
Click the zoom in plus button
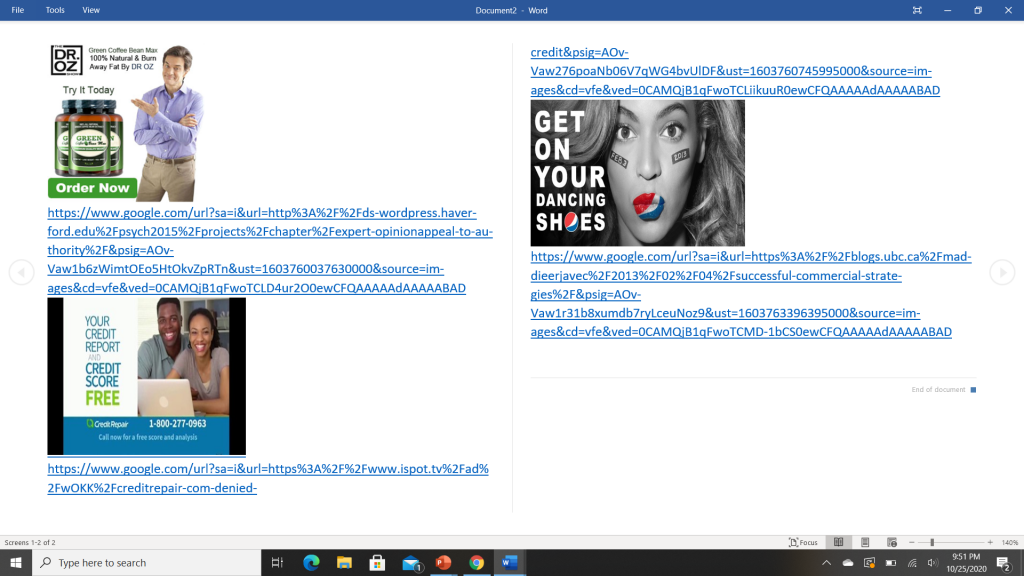click(x=990, y=543)
